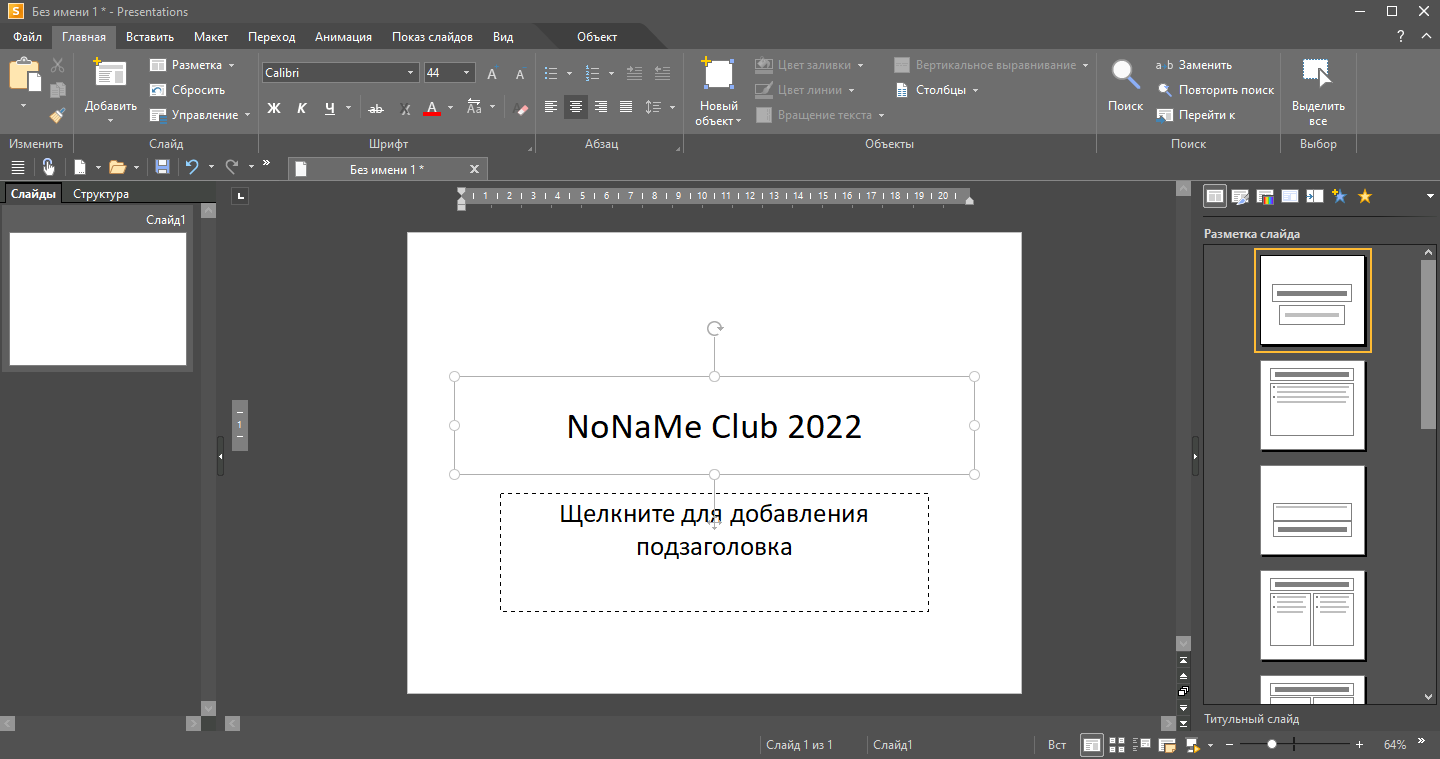Viewport: 1440px width, 759px height.
Task: Toggle bold Ж formatting
Action: (273, 108)
